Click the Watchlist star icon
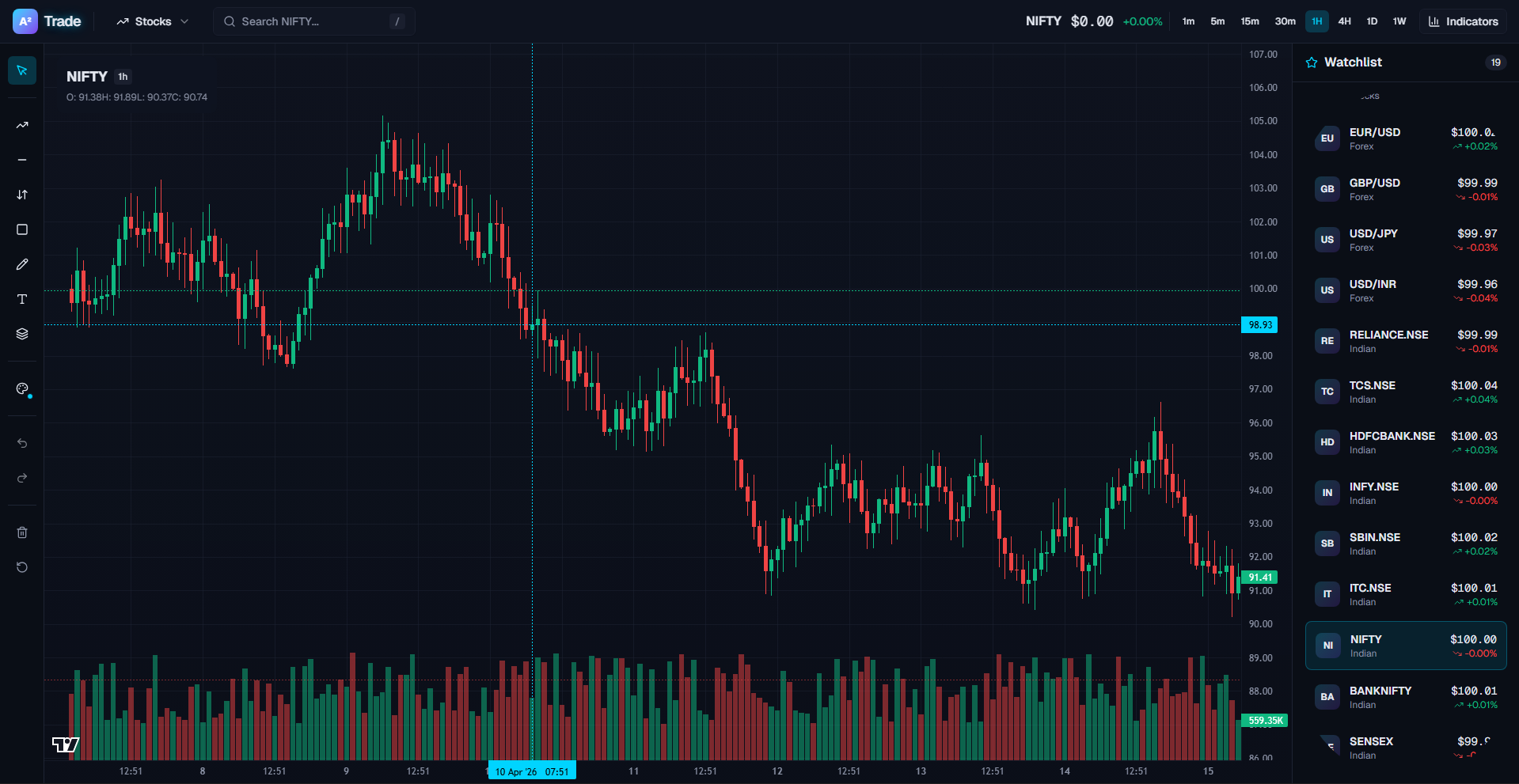1519x784 pixels. (1312, 62)
